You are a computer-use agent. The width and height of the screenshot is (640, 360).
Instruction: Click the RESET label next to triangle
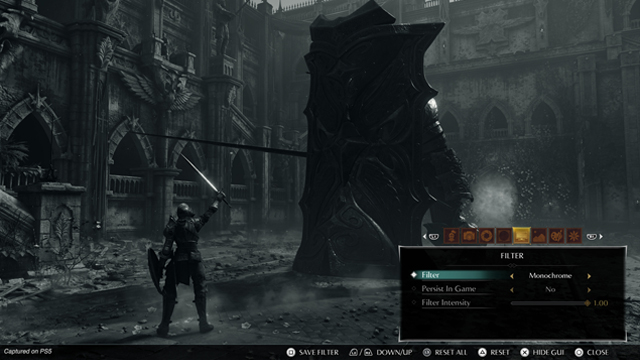500,352
